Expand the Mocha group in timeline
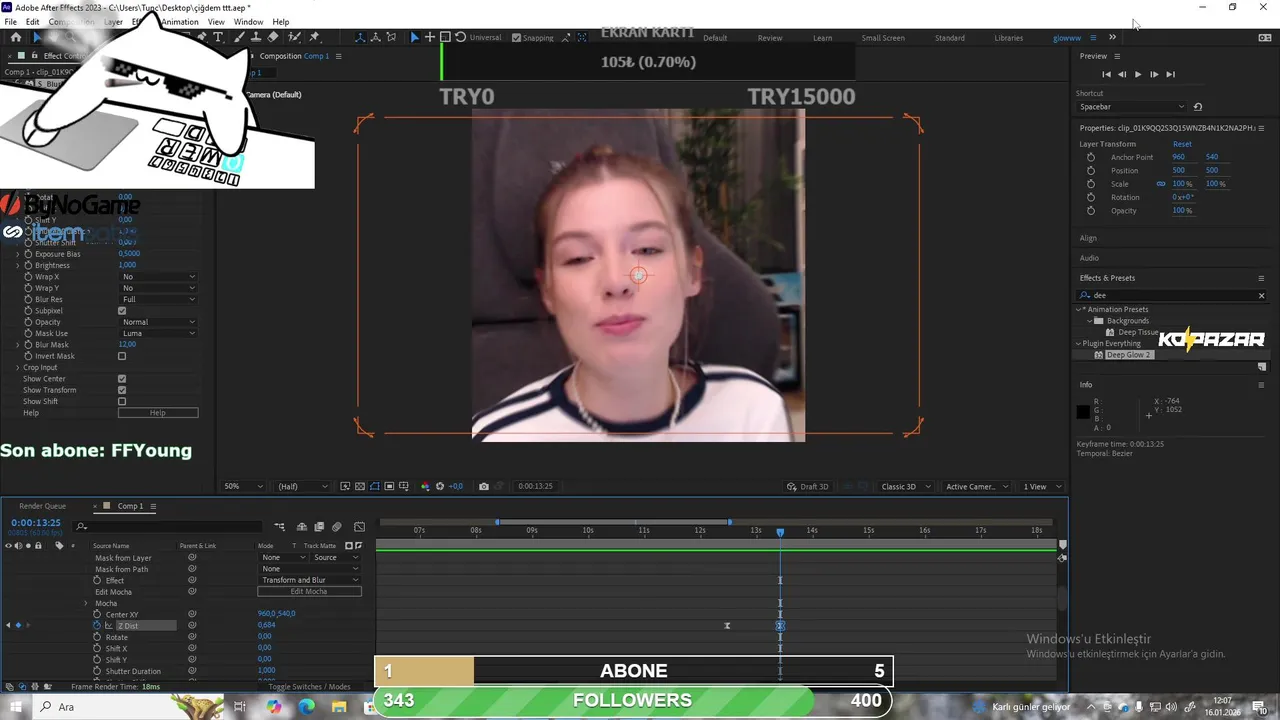This screenshot has width=1280, height=720. click(86, 603)
